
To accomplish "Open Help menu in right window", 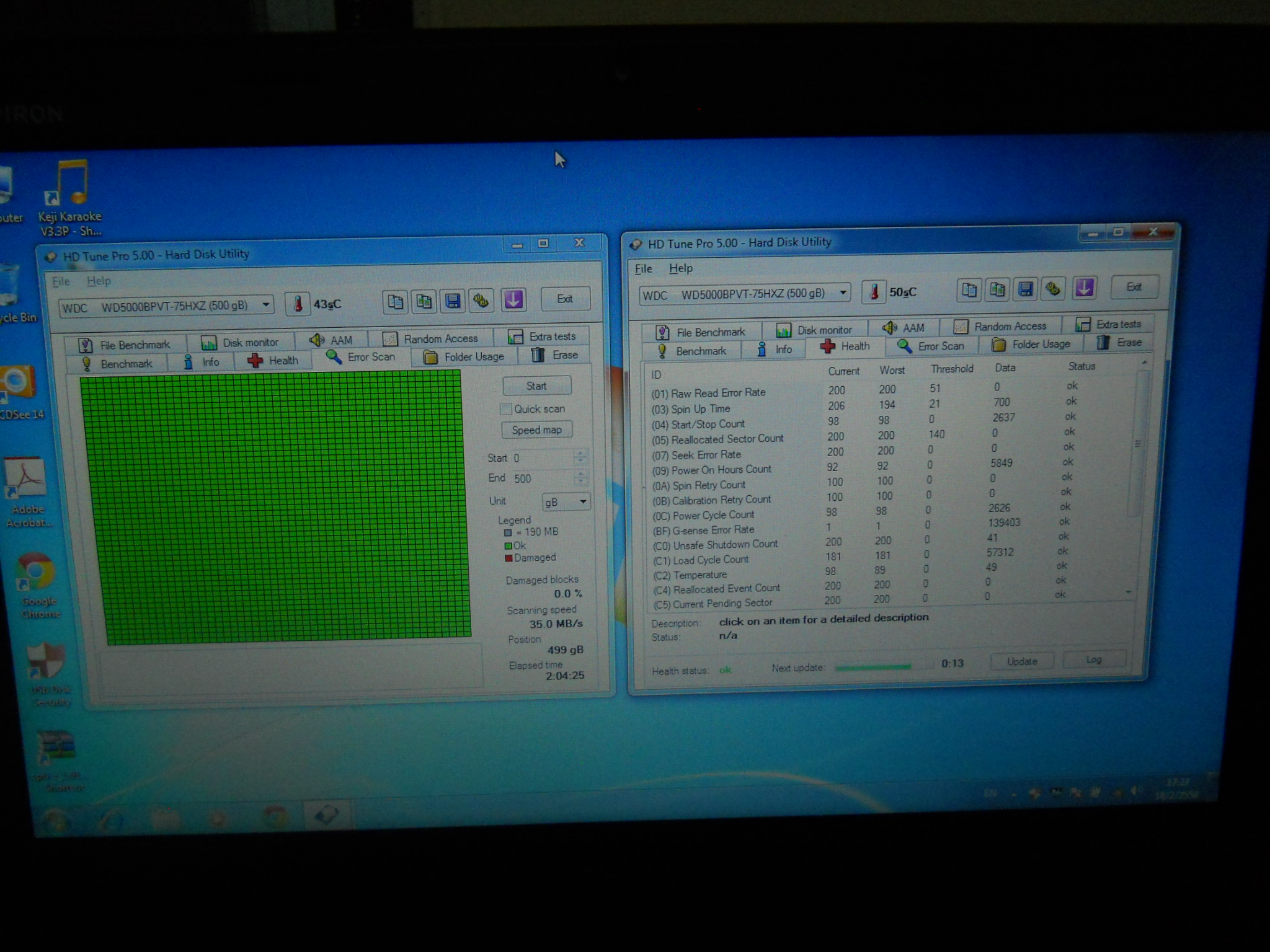I will (x=680, y=268).
